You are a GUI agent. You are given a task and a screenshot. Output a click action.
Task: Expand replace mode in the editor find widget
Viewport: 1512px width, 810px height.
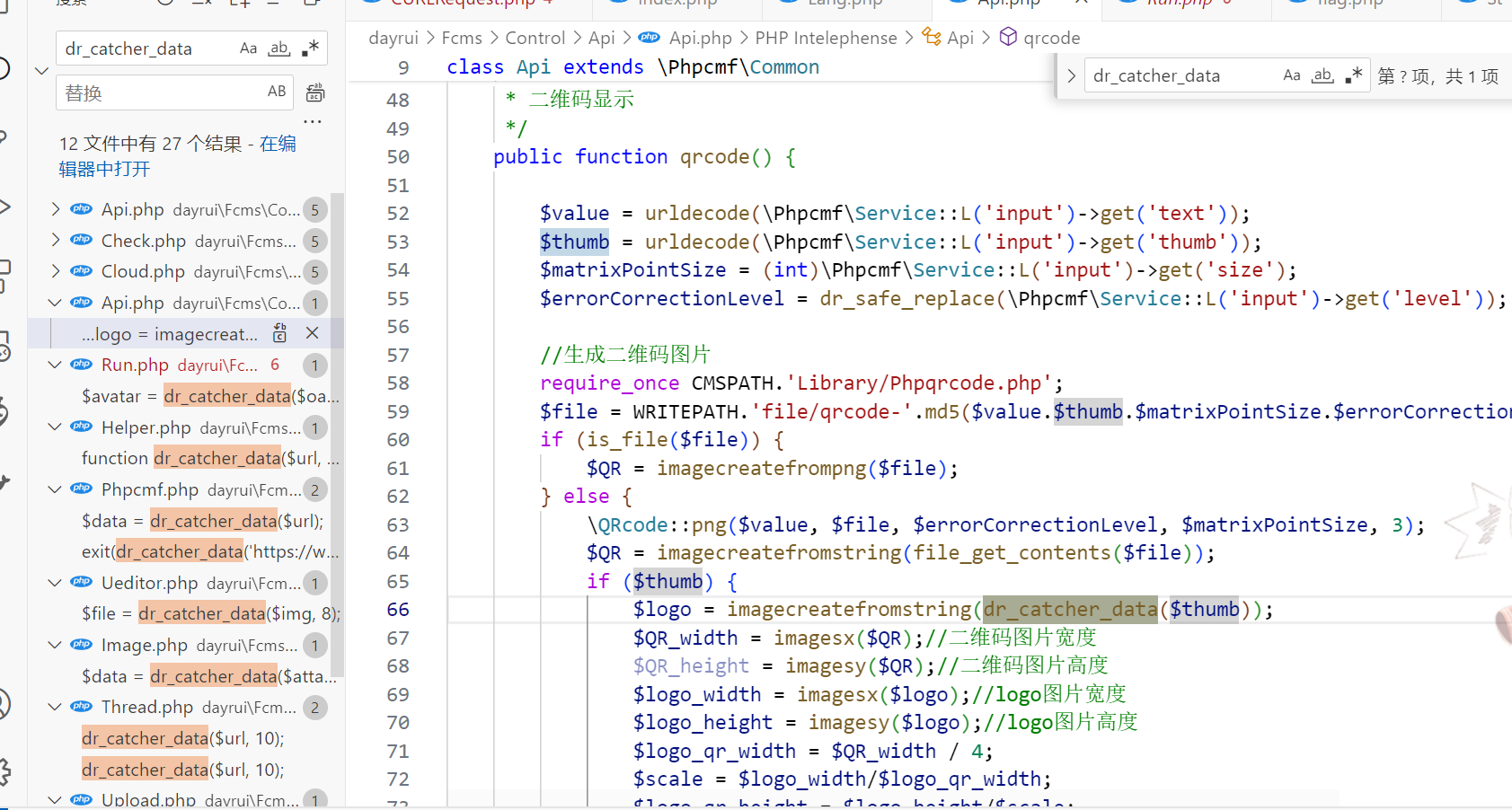[1071, 76]
